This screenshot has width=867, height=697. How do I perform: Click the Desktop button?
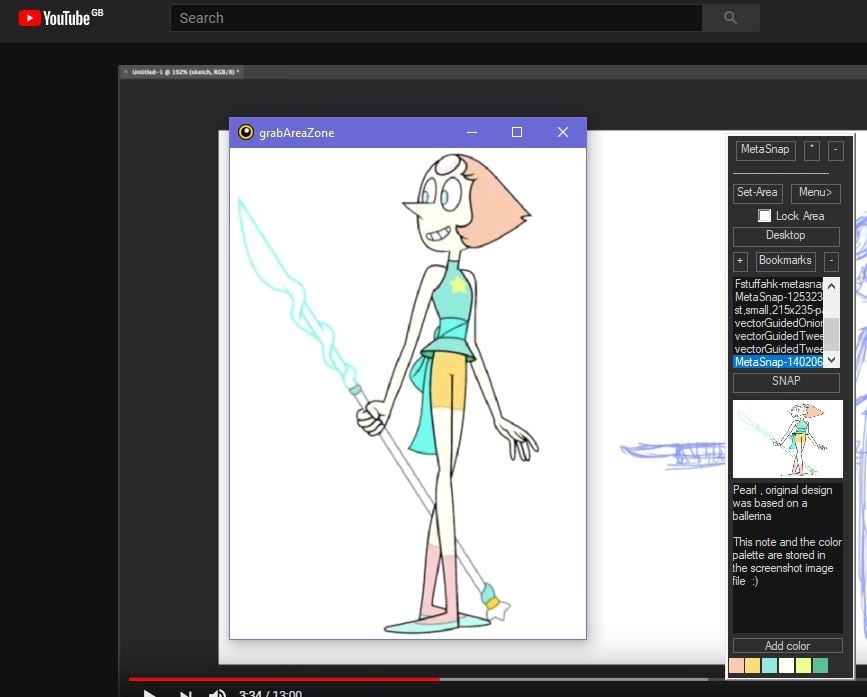click(786, 236)
